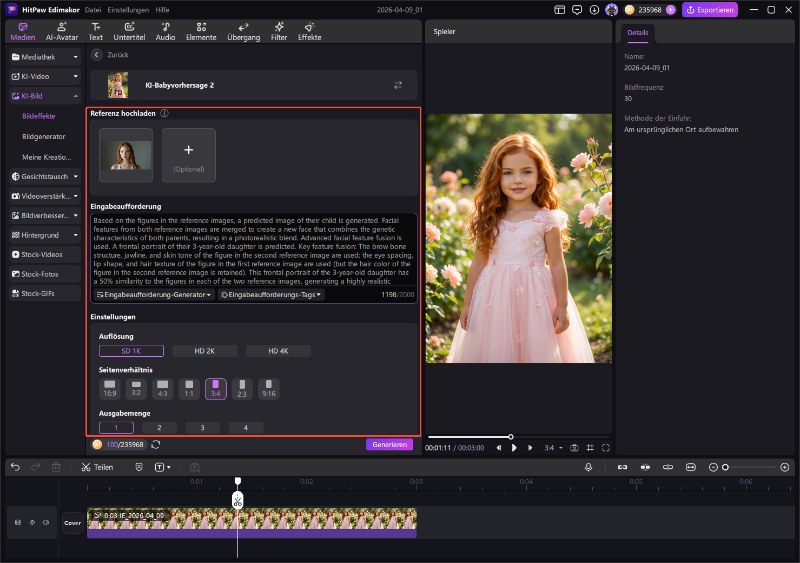This screenshot has width=800, height=563.
Task: Click the Effekte toolbar icon
Action: pyautogui.click(x=309, y=30)
